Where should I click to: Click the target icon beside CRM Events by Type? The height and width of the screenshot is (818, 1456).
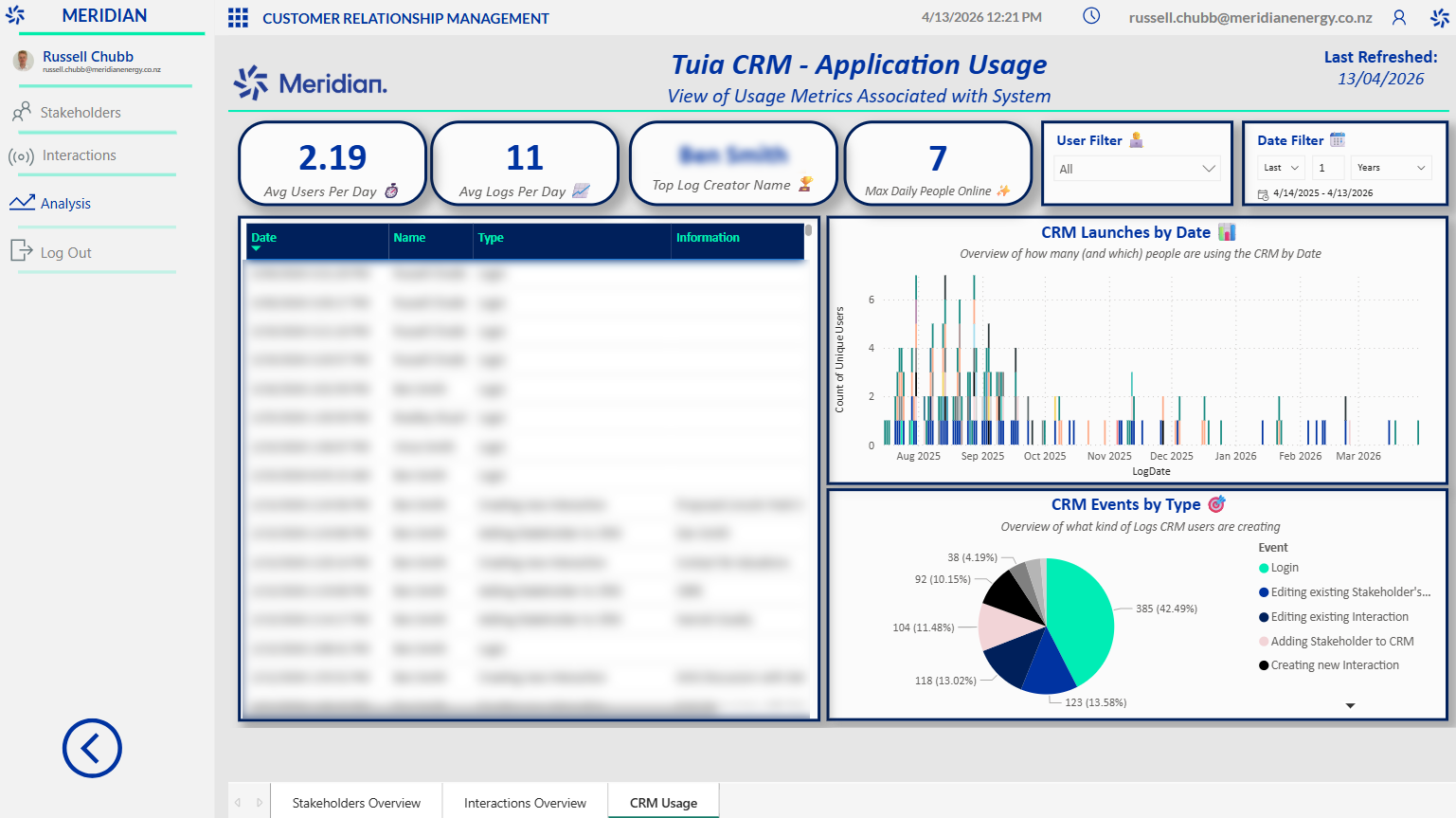tap(1216, 503)
